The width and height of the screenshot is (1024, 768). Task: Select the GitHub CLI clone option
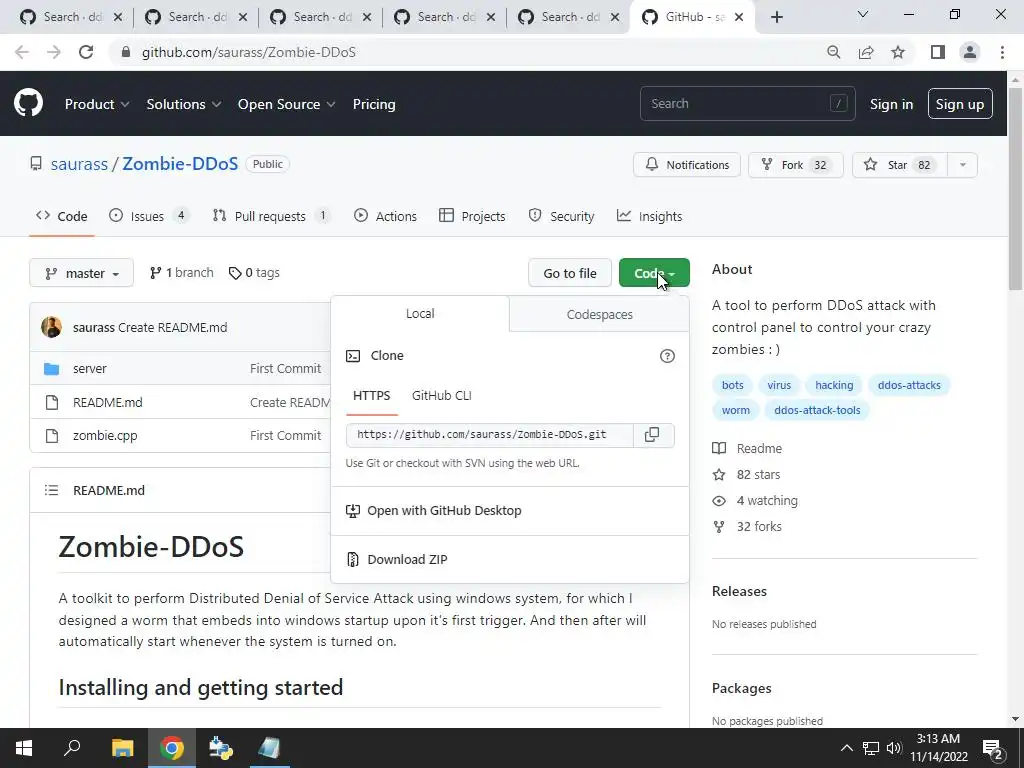[441, 396]
